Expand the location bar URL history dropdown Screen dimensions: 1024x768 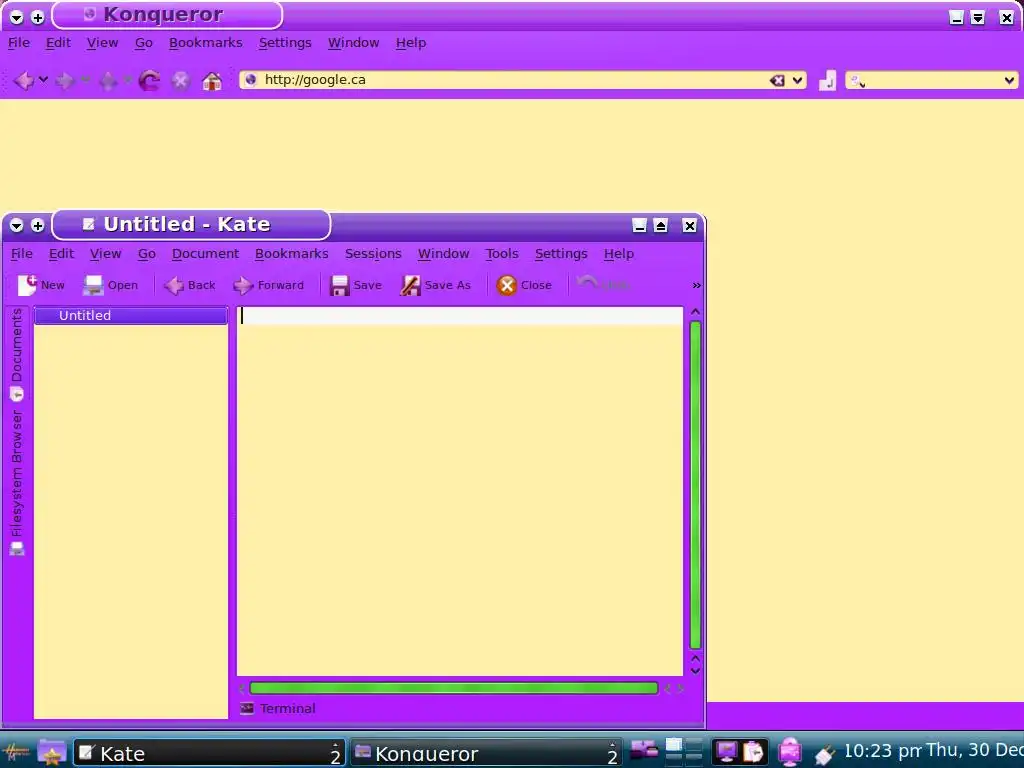click(x=797, y=80)
